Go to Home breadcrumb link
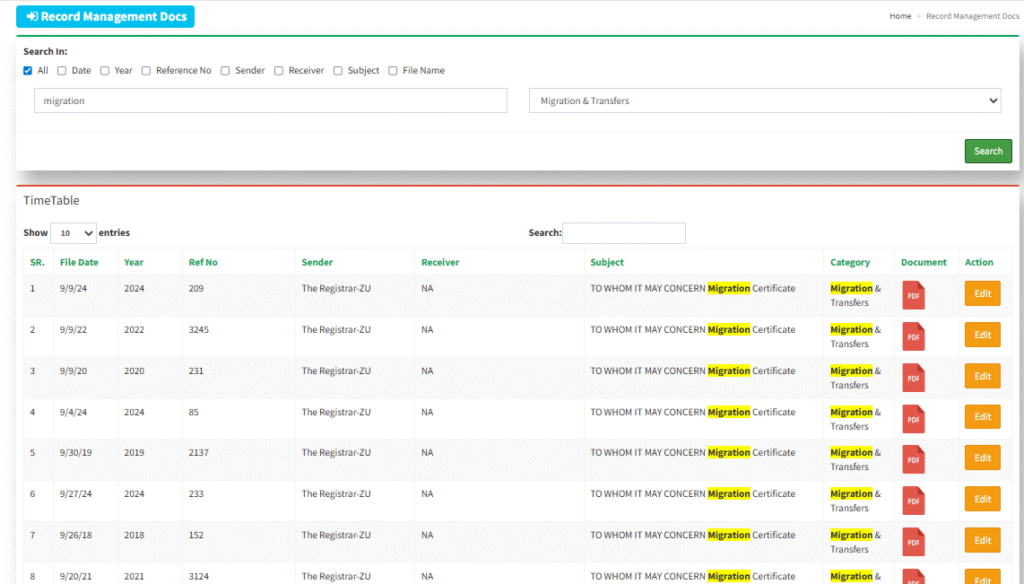1024x584 pixels. coord(900,17)
